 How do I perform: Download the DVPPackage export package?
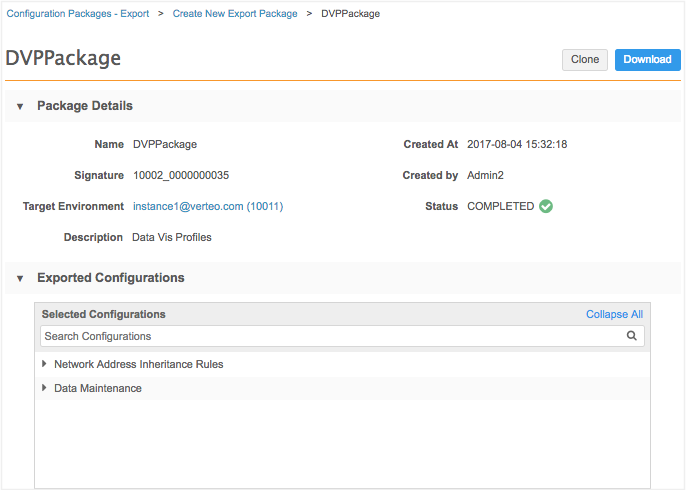click(647, 59)
